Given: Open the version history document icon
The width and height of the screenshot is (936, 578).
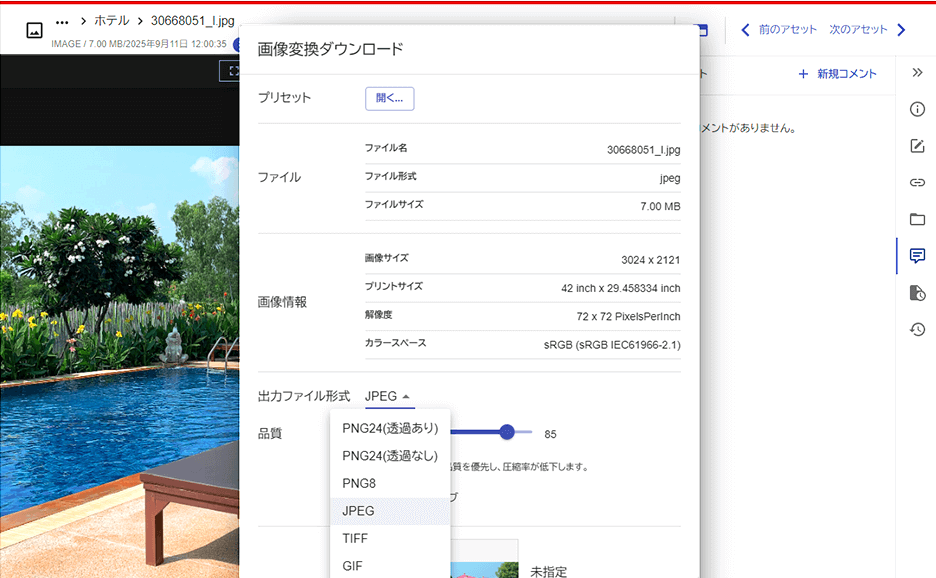Looking at the screenshot, I should 917,292.
